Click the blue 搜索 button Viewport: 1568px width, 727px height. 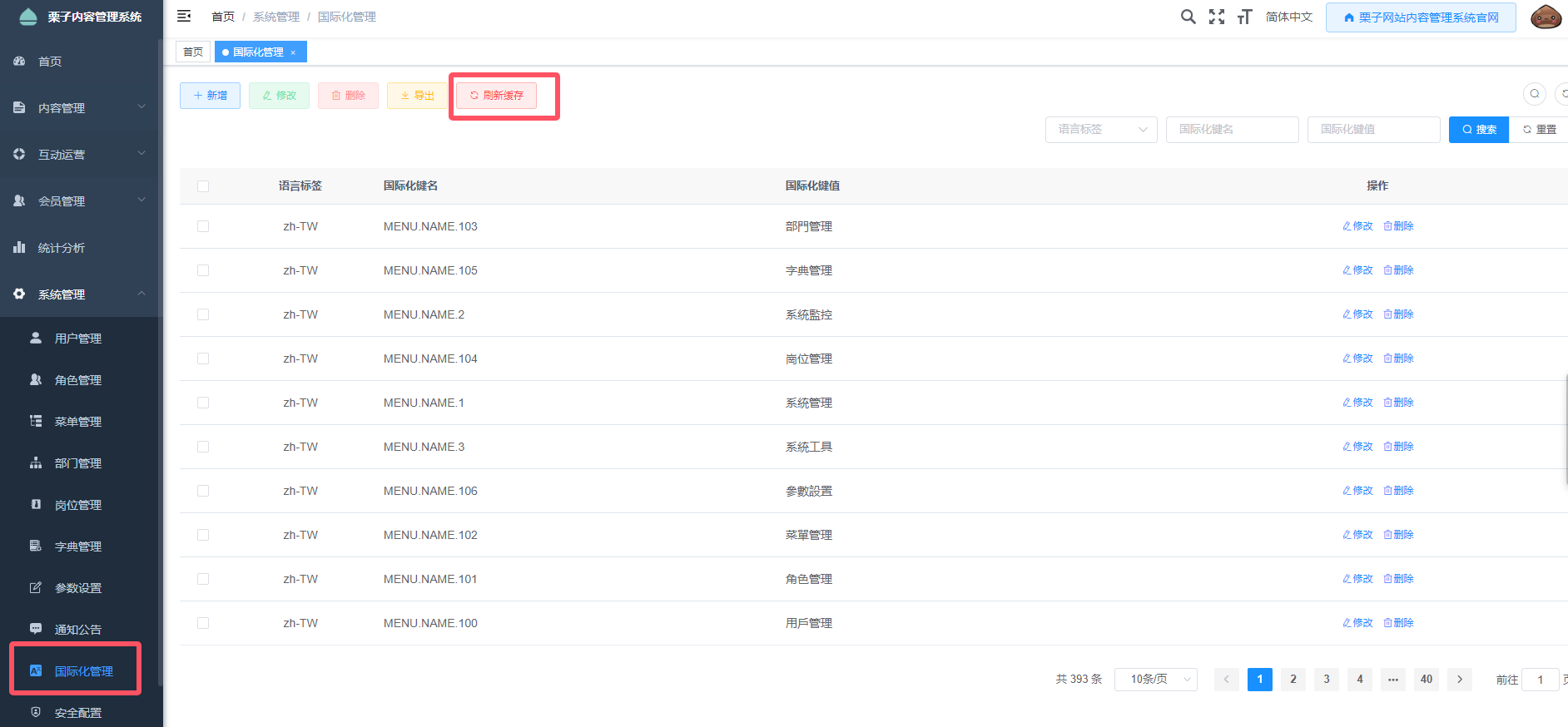(1478, 130)
